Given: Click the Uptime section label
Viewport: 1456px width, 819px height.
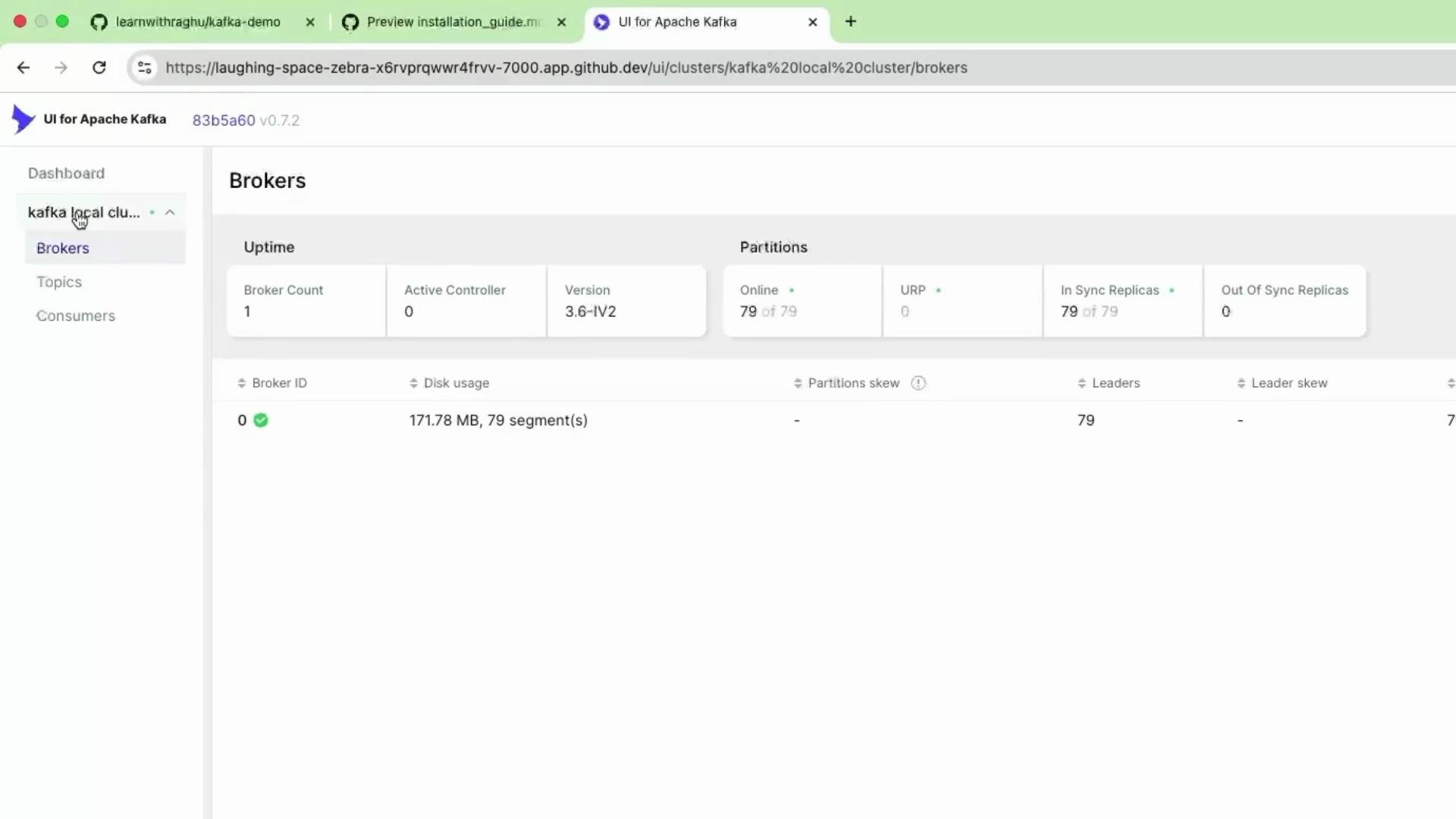Looking at the screenshot, I should click(269, 247).
